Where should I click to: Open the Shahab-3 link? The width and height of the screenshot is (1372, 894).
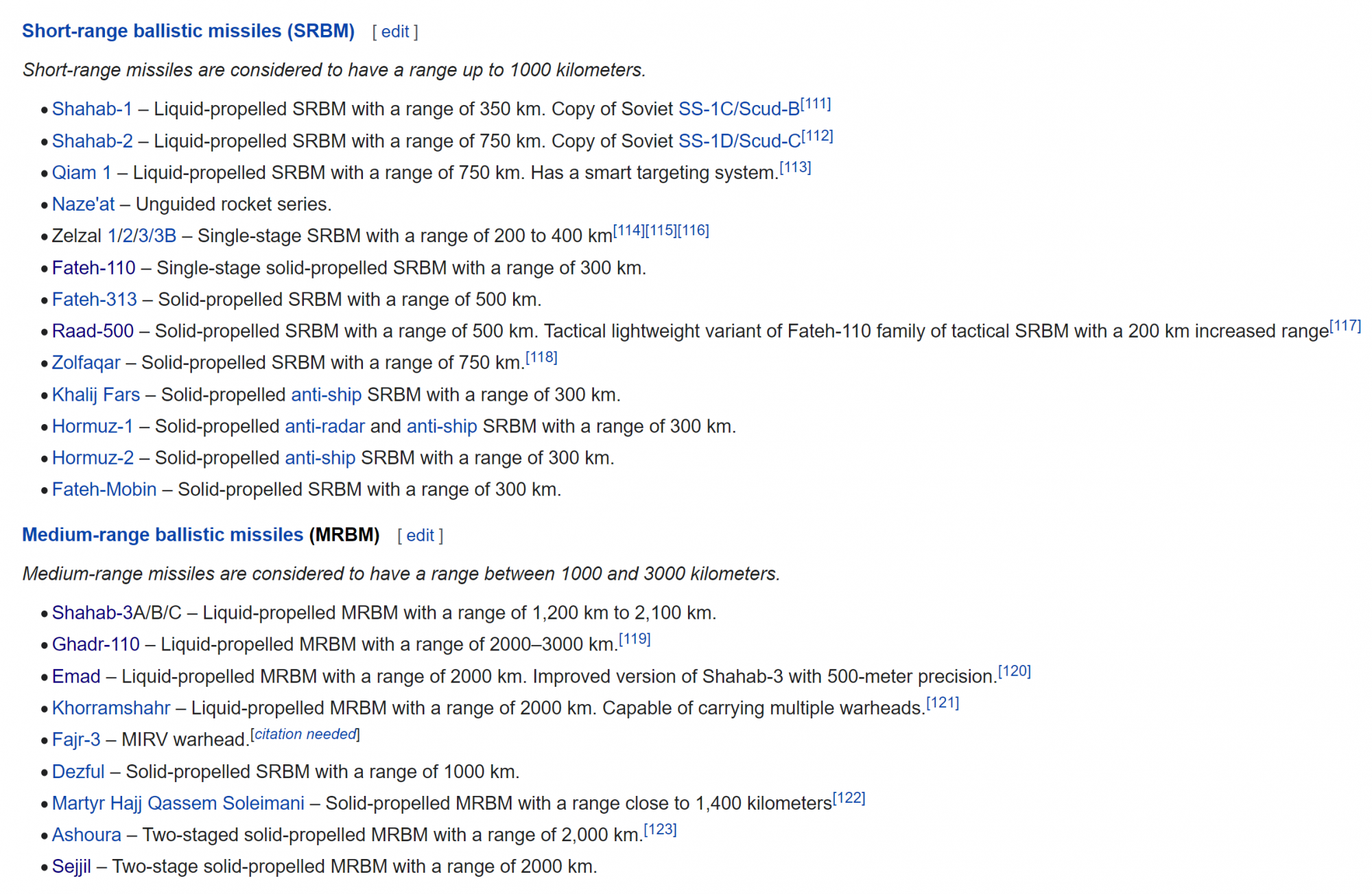click(x=93, y=613)
